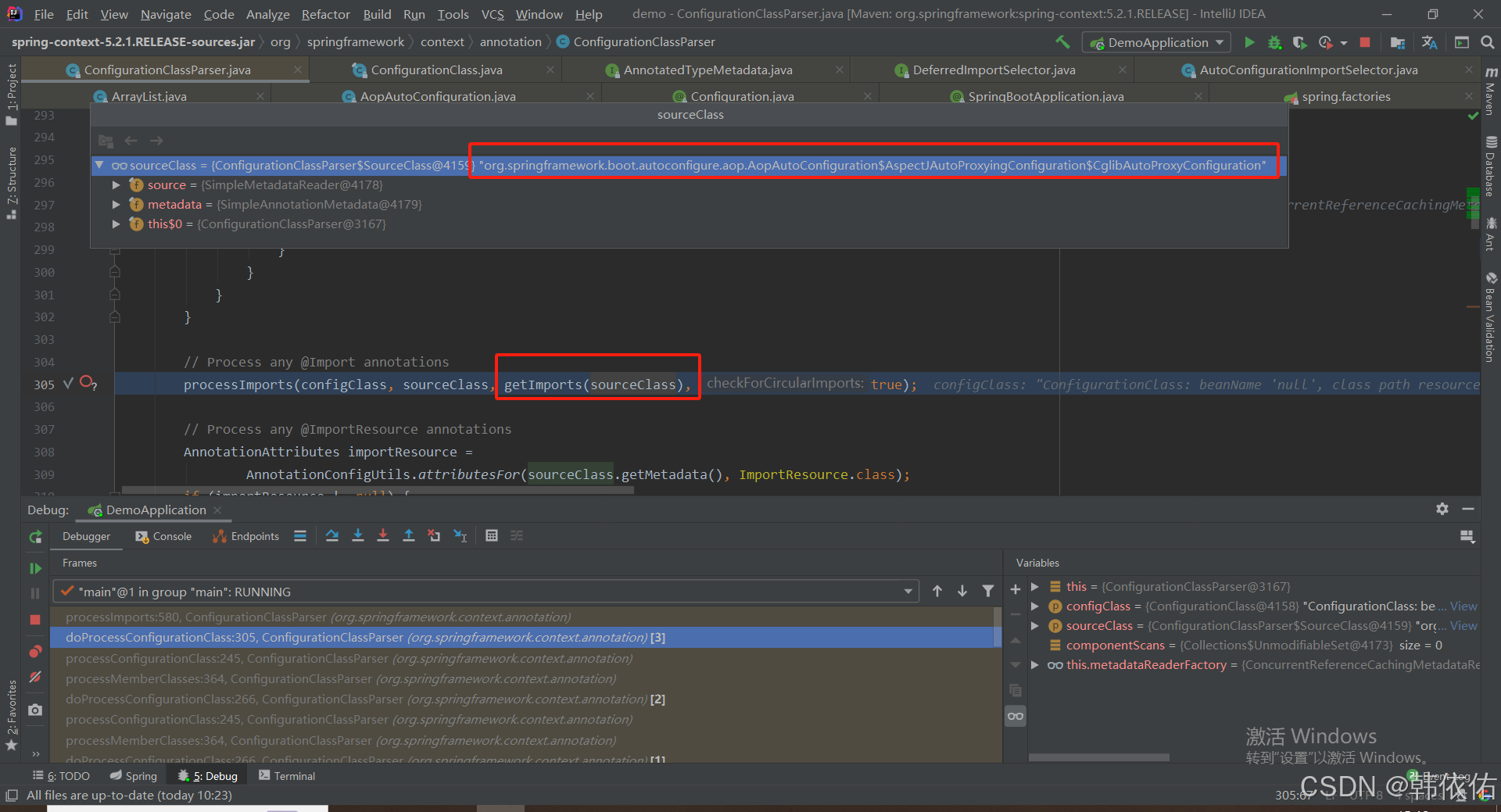Navigate back in the sourceClass popup
Screen dimensions: 1501x812
pos(131,141)
